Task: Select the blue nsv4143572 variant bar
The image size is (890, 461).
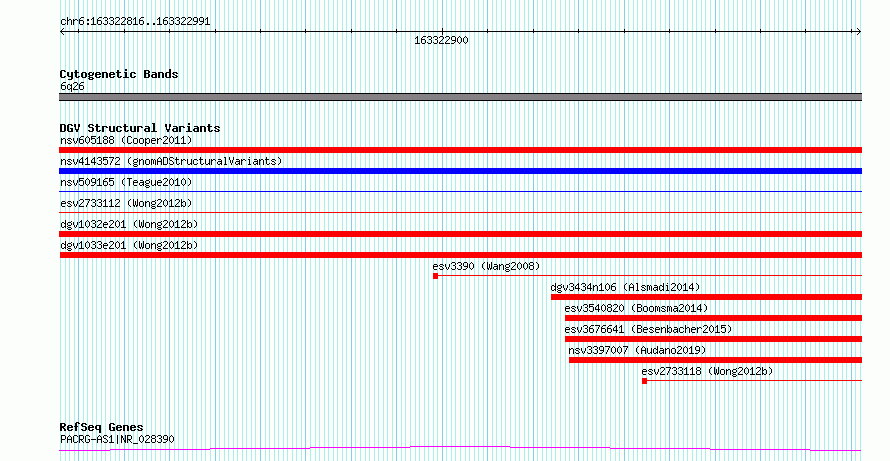Action: [x=461, y=171]
